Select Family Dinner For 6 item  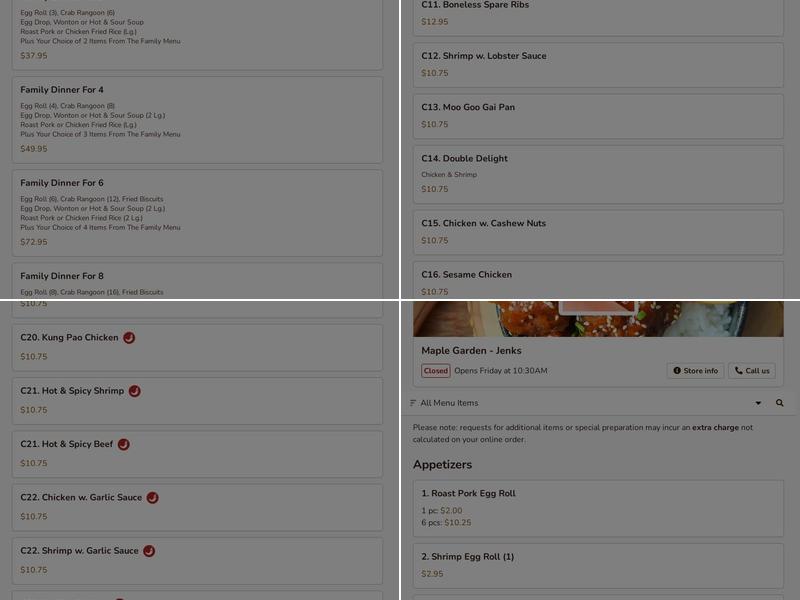197,213
